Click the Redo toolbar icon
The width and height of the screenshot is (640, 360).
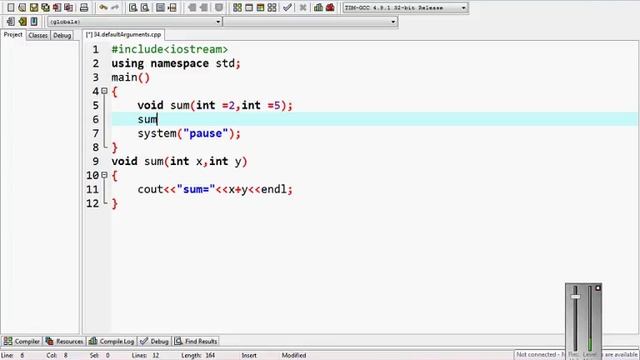point(115,7)
